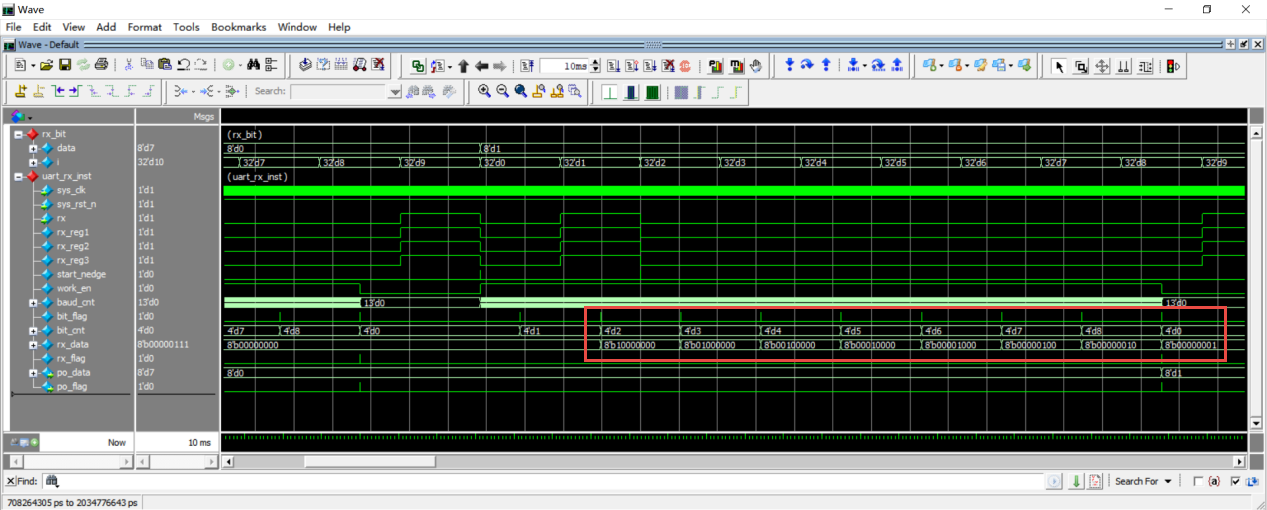Screen dimensions: 1267x510
Task: Click the Insert Cursor yellow plus icon
Action: (21, 92)
